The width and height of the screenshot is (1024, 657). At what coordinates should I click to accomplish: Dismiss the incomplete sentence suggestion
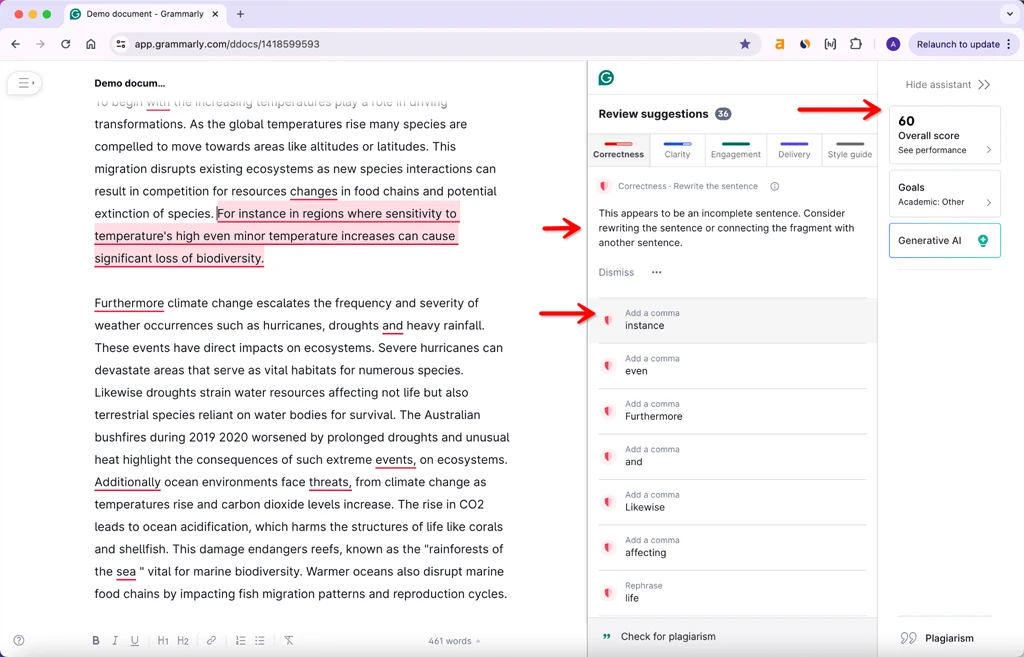[616, 272]
